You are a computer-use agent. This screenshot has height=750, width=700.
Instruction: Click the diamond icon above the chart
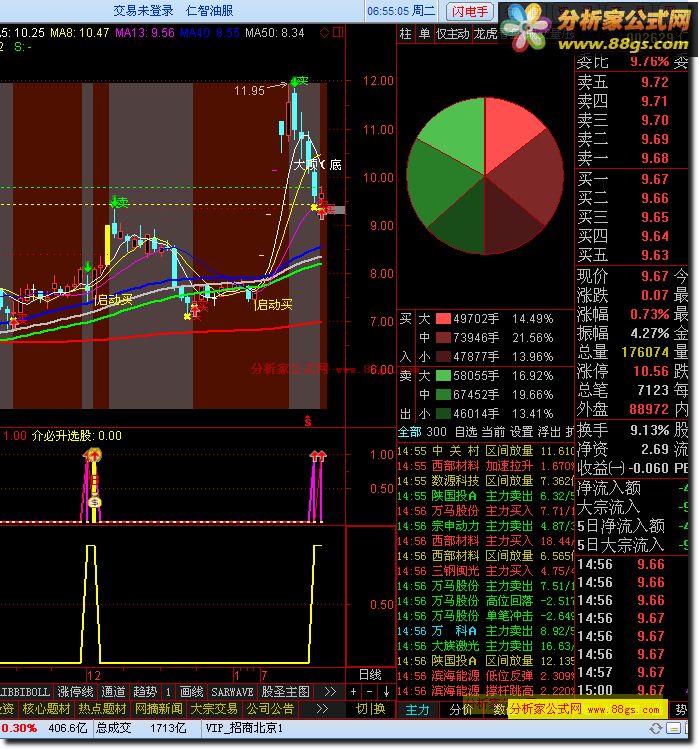(324, 33)
